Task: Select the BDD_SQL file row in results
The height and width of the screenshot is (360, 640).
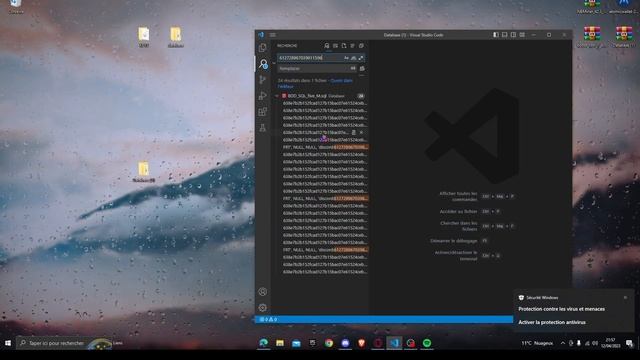Action: (x=320, y=96)
